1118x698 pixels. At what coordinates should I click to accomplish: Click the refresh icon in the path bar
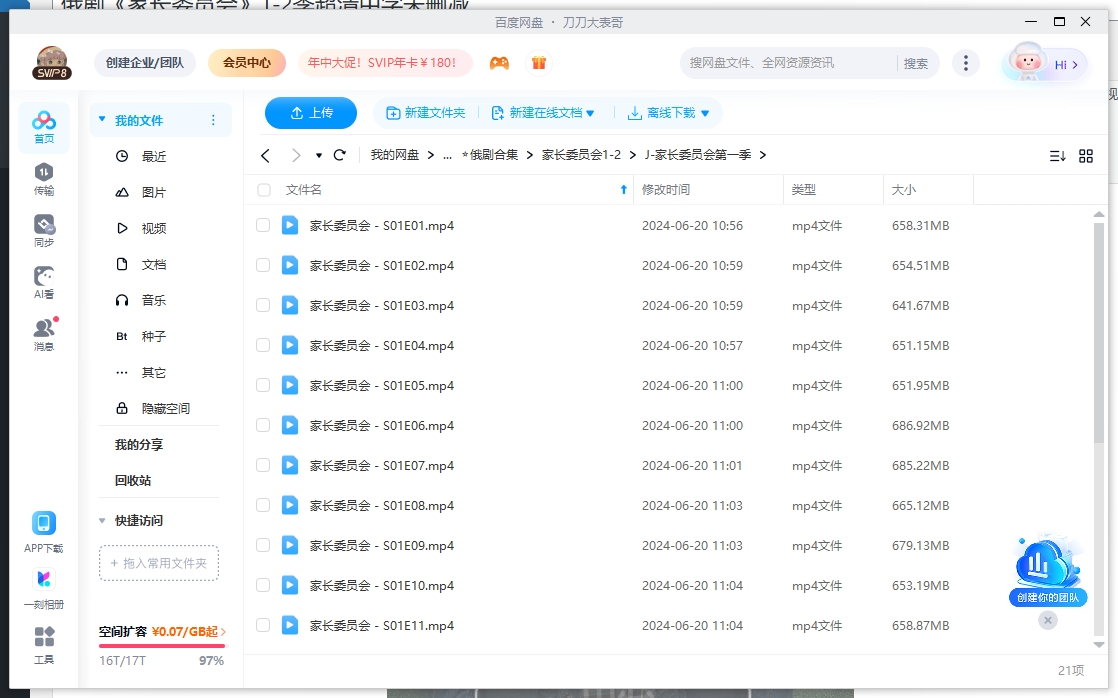tap(338, 155)
